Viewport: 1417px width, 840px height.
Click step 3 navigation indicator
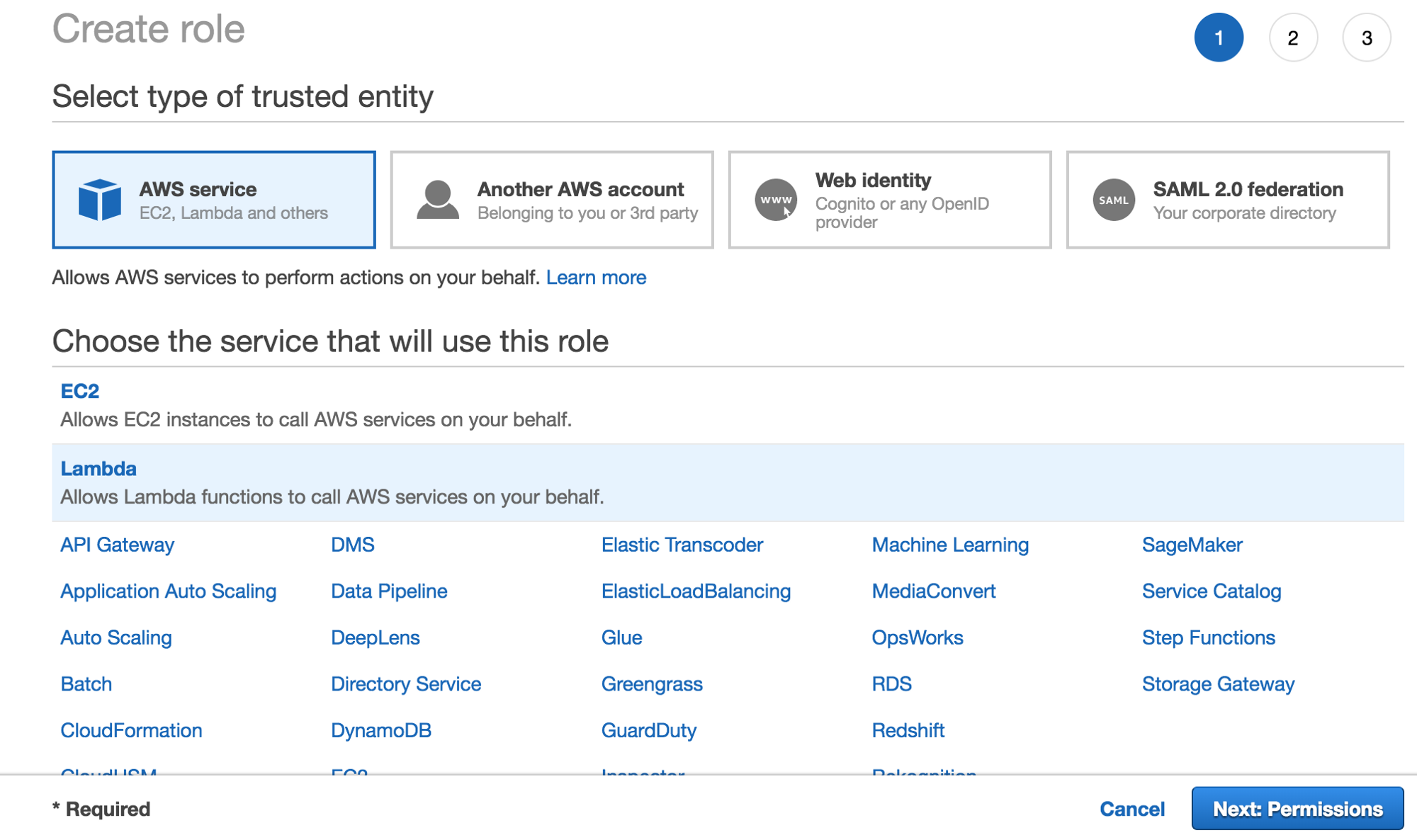point(1366,38)
